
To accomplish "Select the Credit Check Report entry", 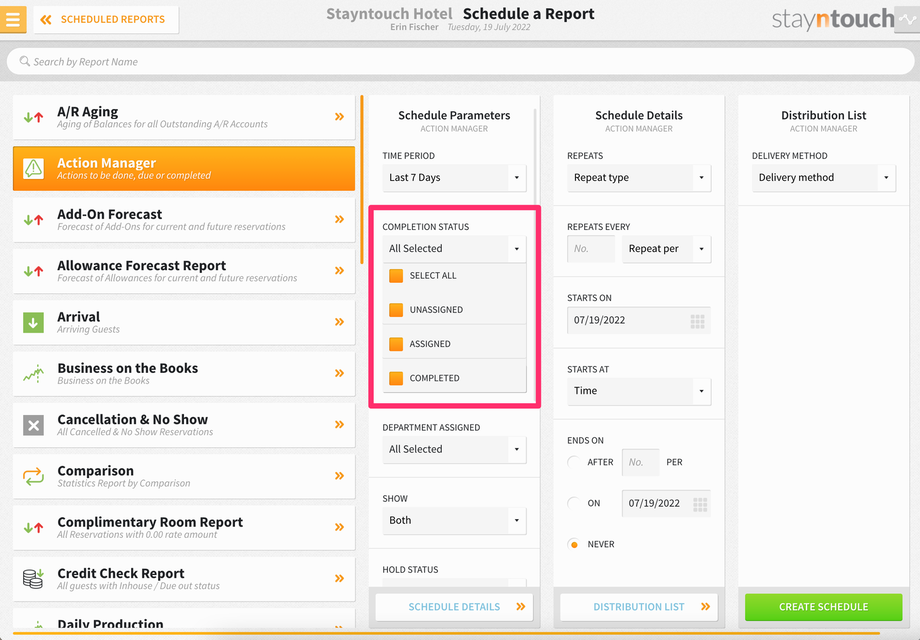I will tap(184, 578).
